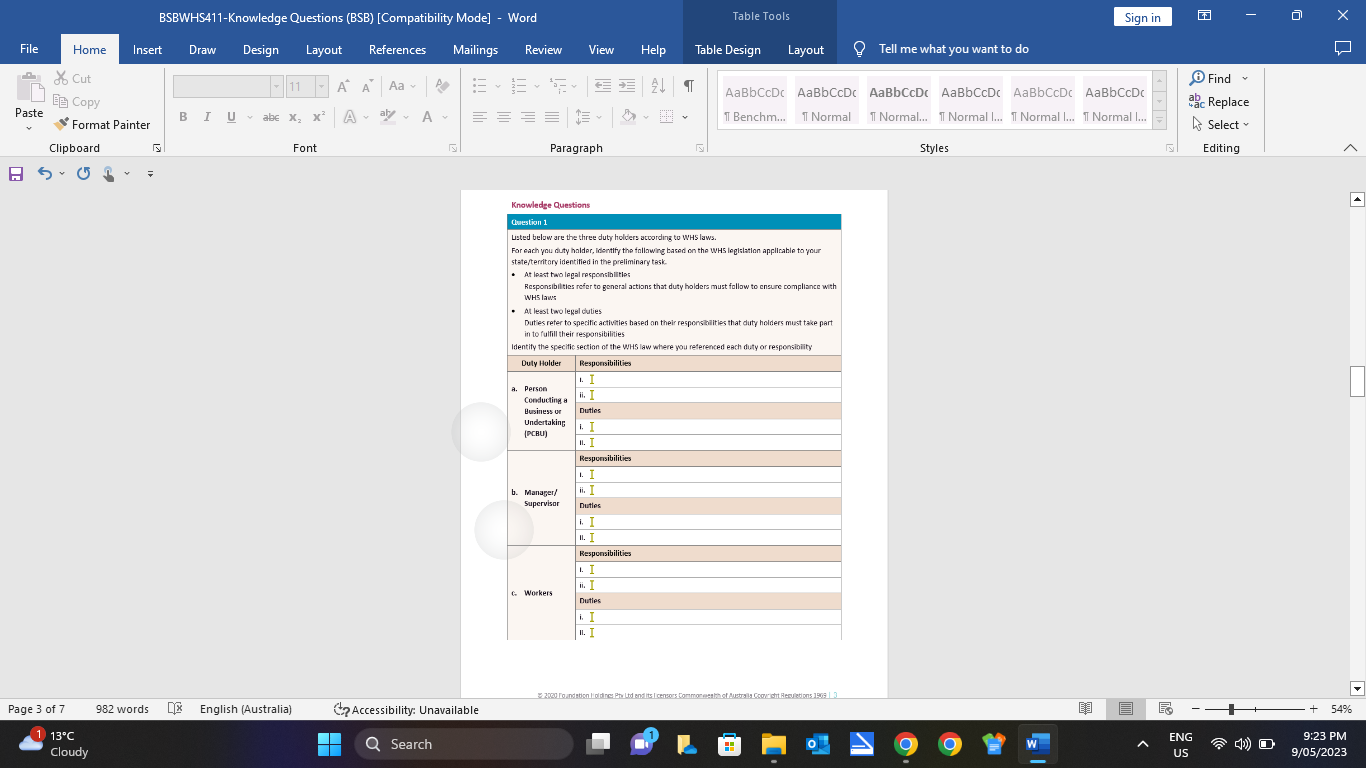1366x768 pixels.
Task: Click the Replace tool in Editing group
Action: click(1219, 102)
